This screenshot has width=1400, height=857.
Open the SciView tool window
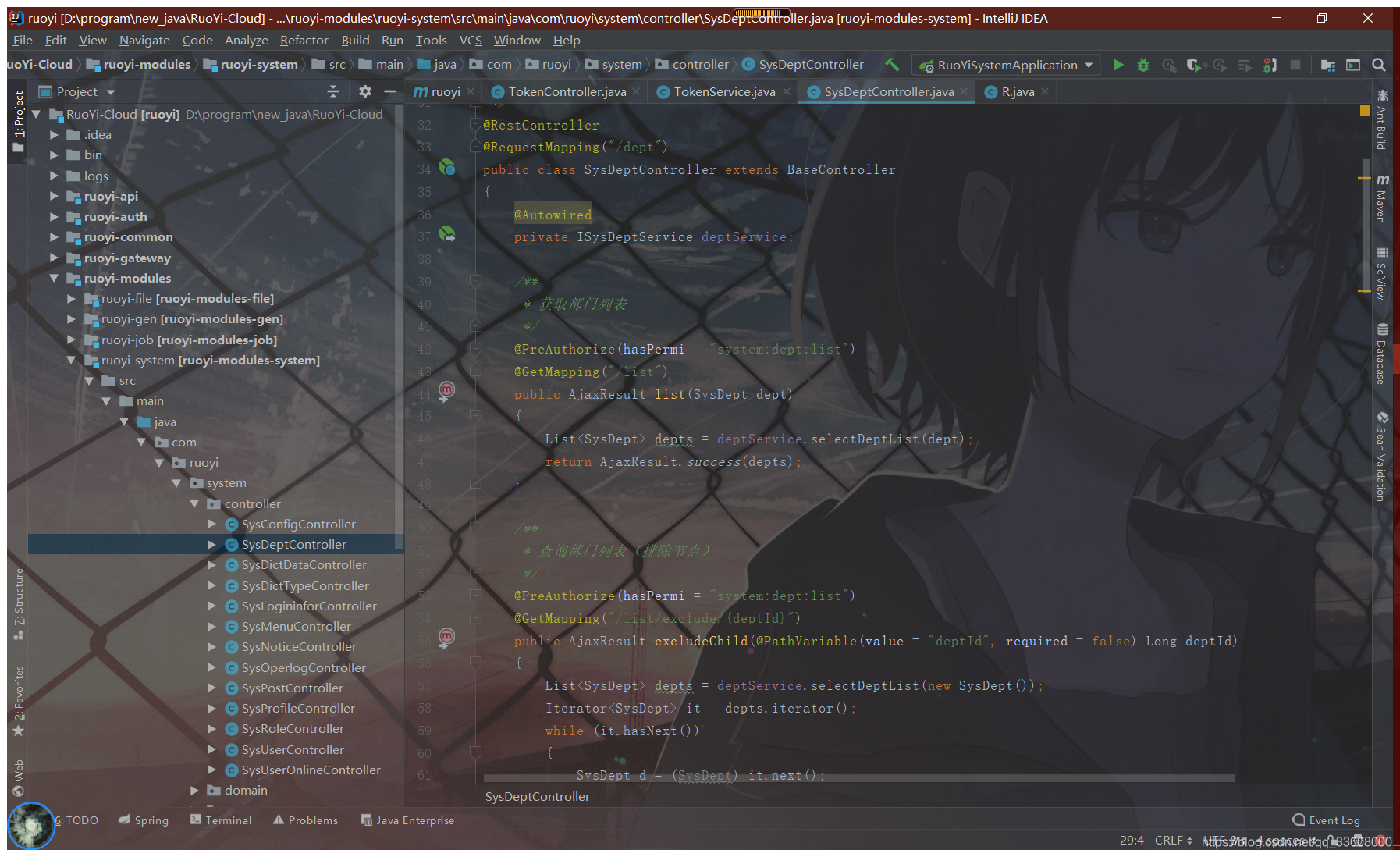click(x=1382, y=273)
